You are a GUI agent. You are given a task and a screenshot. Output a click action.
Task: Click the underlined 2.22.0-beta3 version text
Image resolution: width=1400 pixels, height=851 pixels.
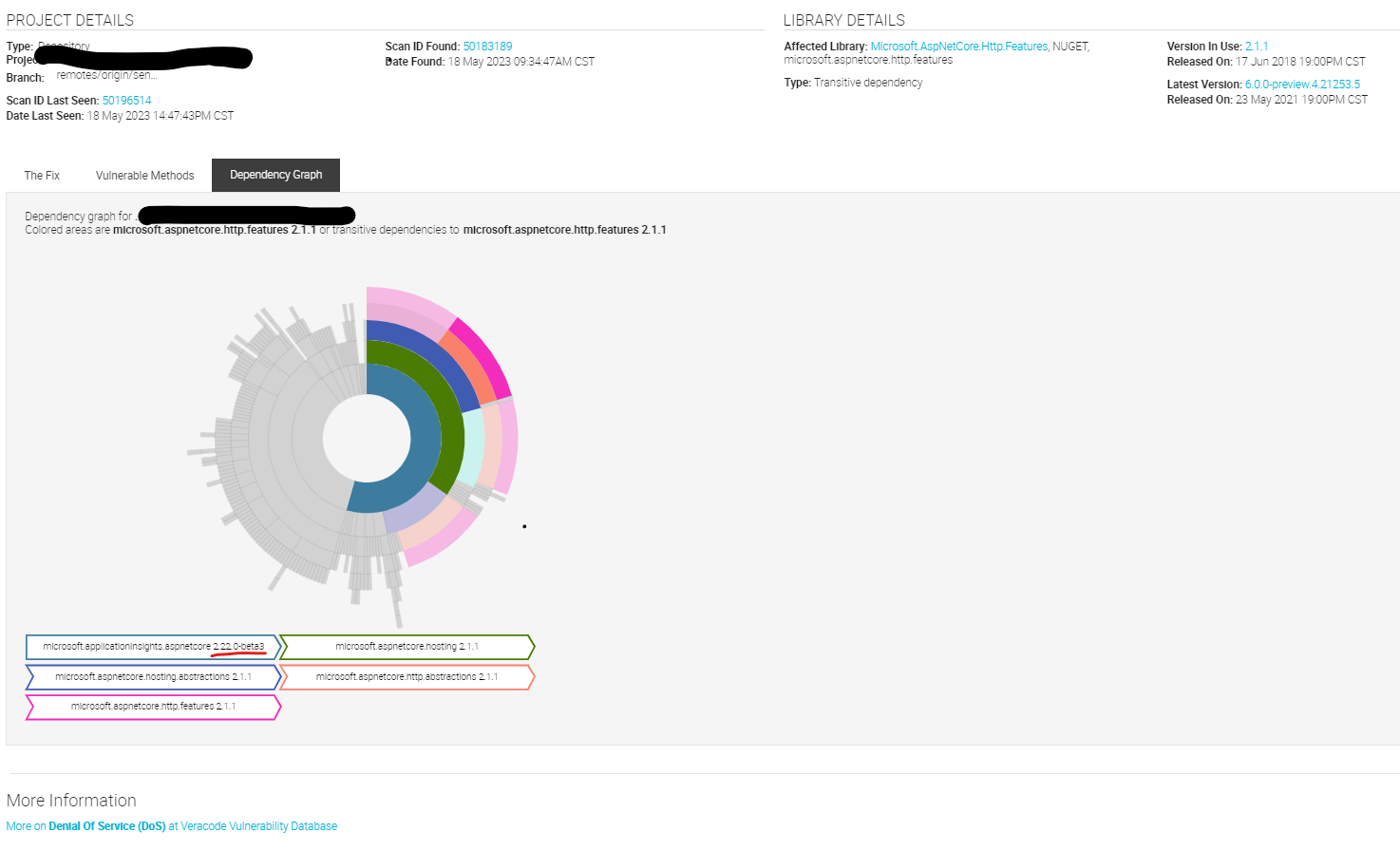coord(237,647)
